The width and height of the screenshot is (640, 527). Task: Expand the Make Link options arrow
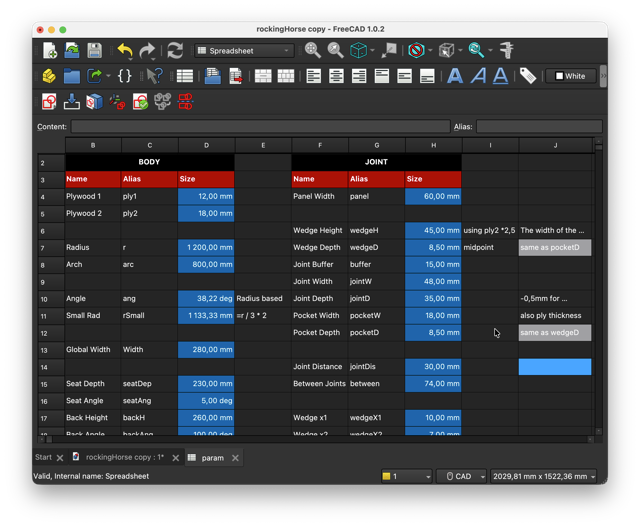coord(108,76)
